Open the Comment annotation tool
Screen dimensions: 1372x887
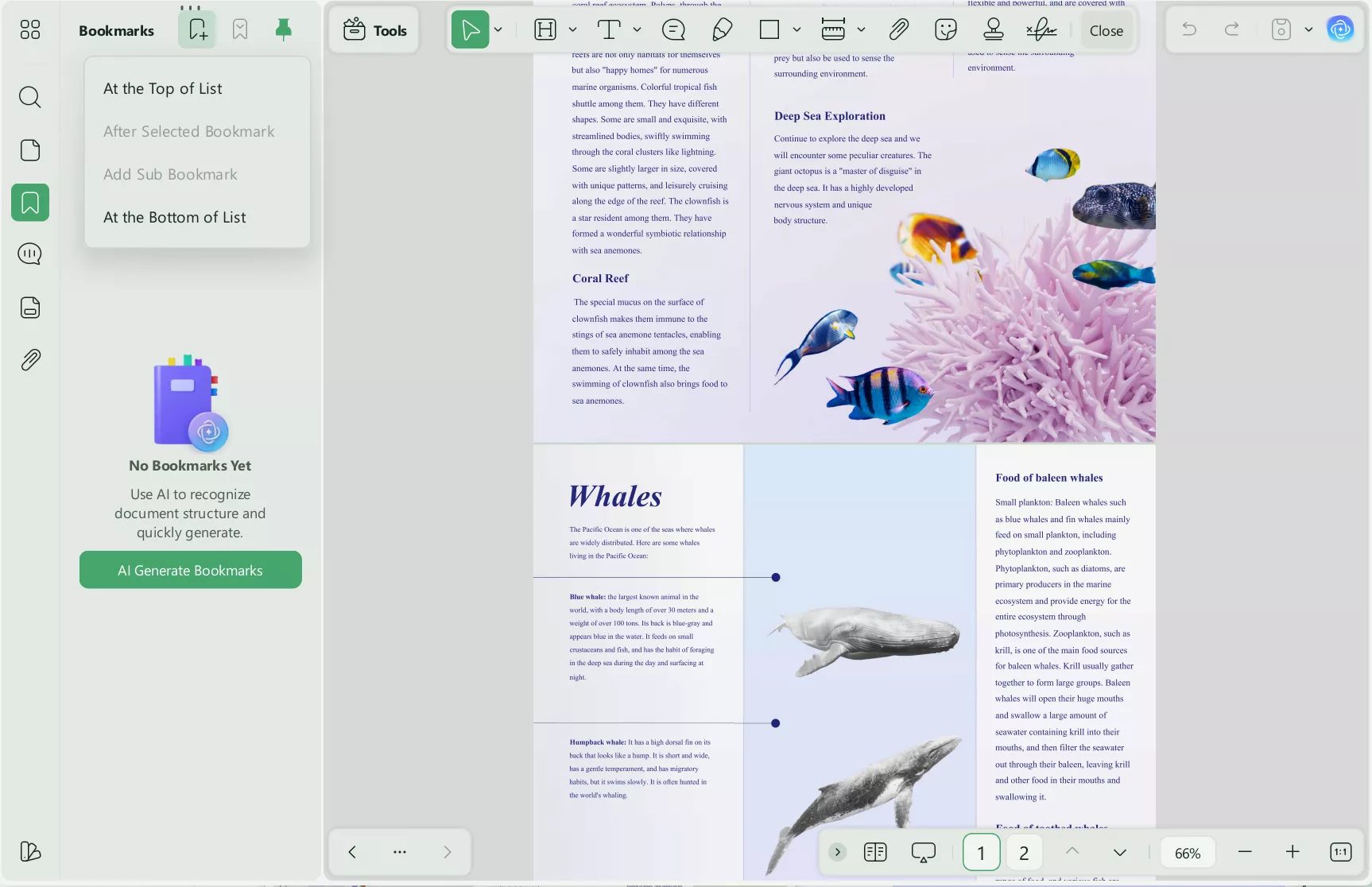[673, 29]
